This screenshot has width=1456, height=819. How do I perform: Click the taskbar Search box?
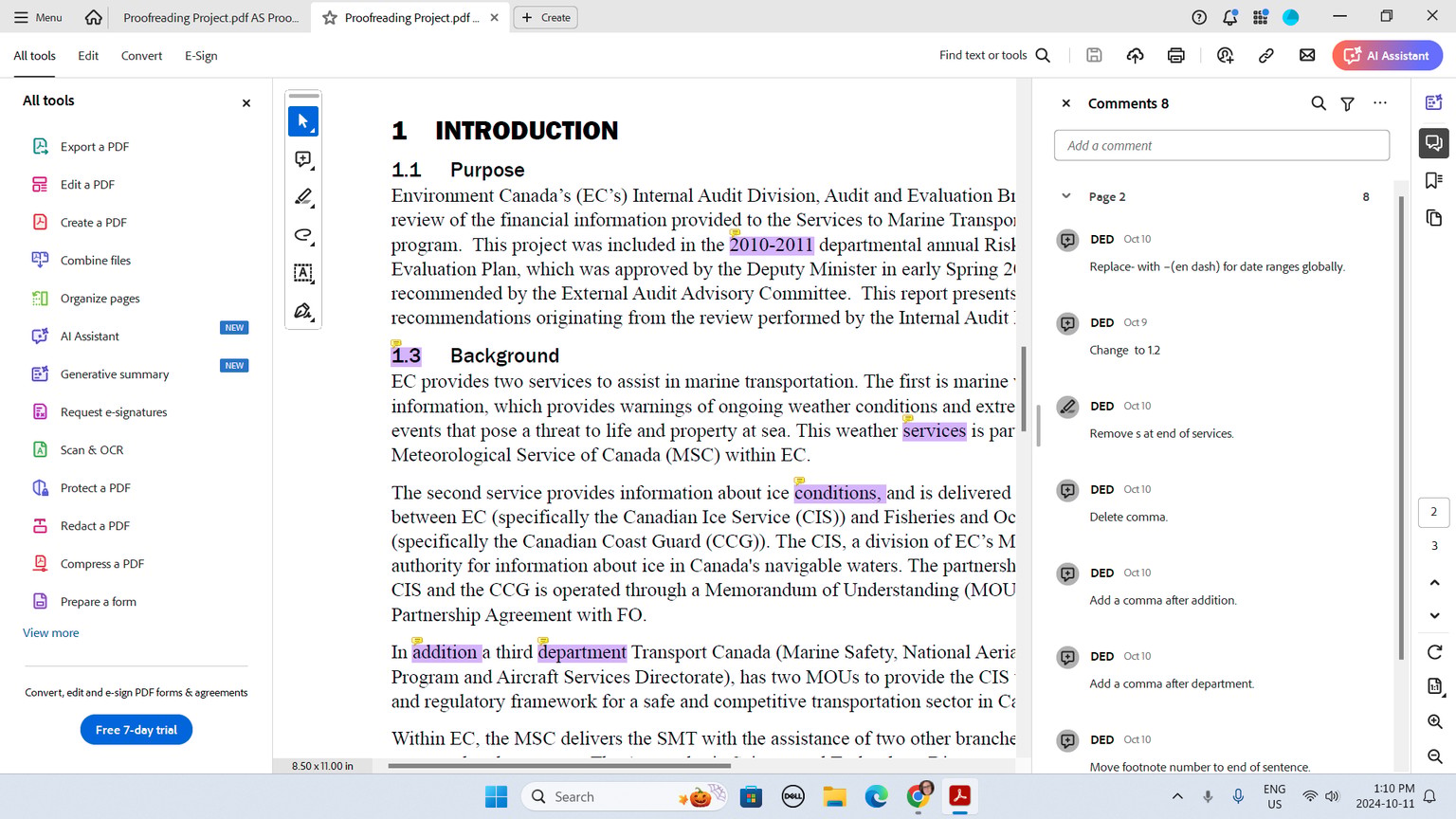624,796
